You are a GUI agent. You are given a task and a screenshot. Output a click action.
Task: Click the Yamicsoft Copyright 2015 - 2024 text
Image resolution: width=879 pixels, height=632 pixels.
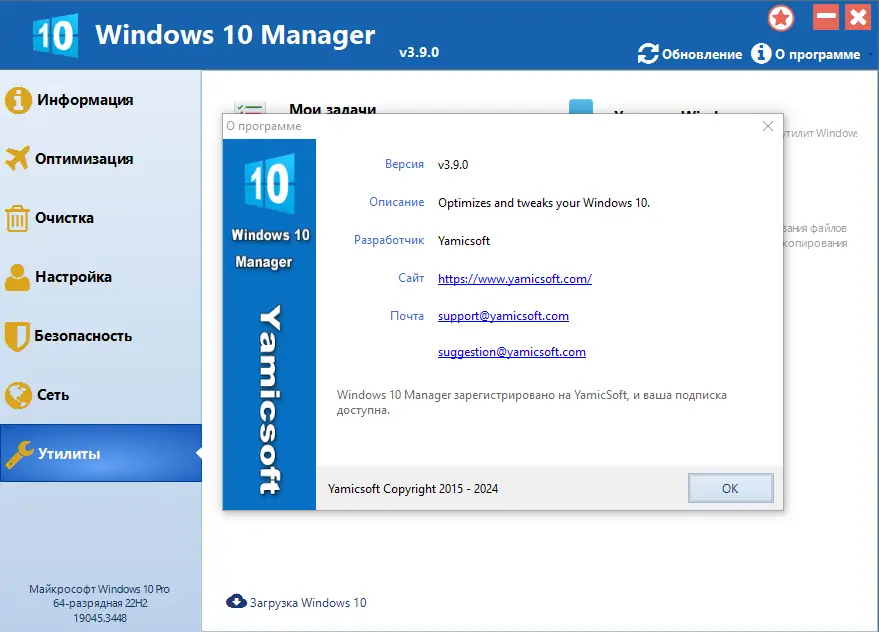coord(413,489)
